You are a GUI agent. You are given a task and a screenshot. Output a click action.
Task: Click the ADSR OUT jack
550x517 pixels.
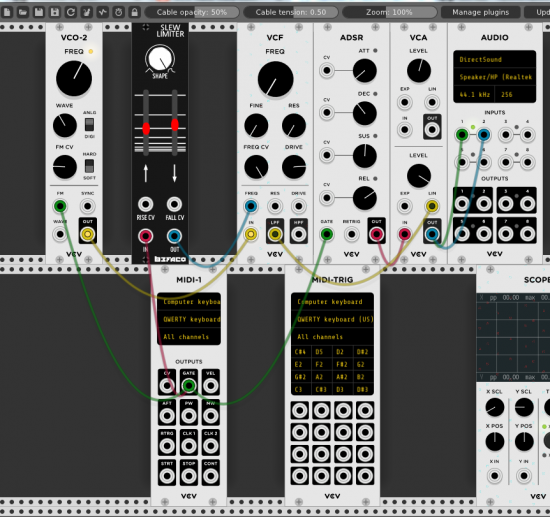click(376, 234)
